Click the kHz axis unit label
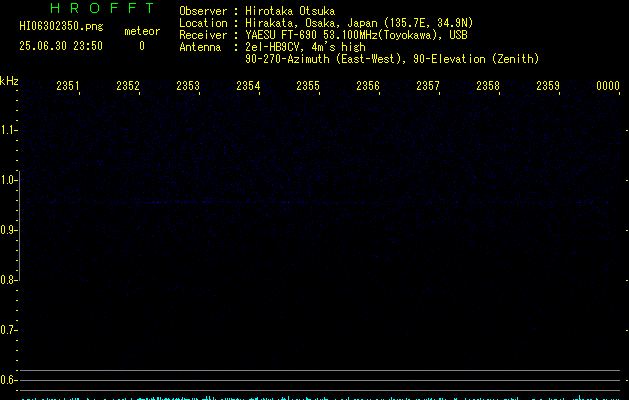Viewport: 629px width, 400px height. (9, 81)
